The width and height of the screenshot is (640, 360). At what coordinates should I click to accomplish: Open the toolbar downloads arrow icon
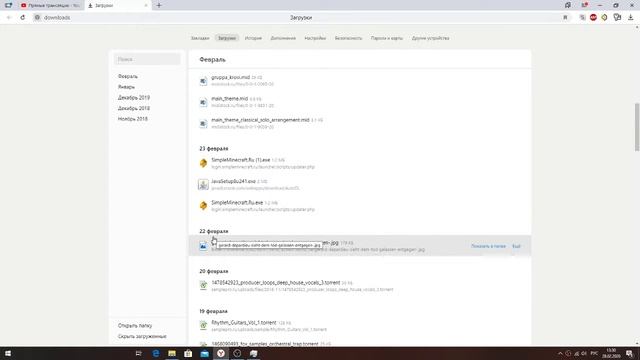point(631,18)
